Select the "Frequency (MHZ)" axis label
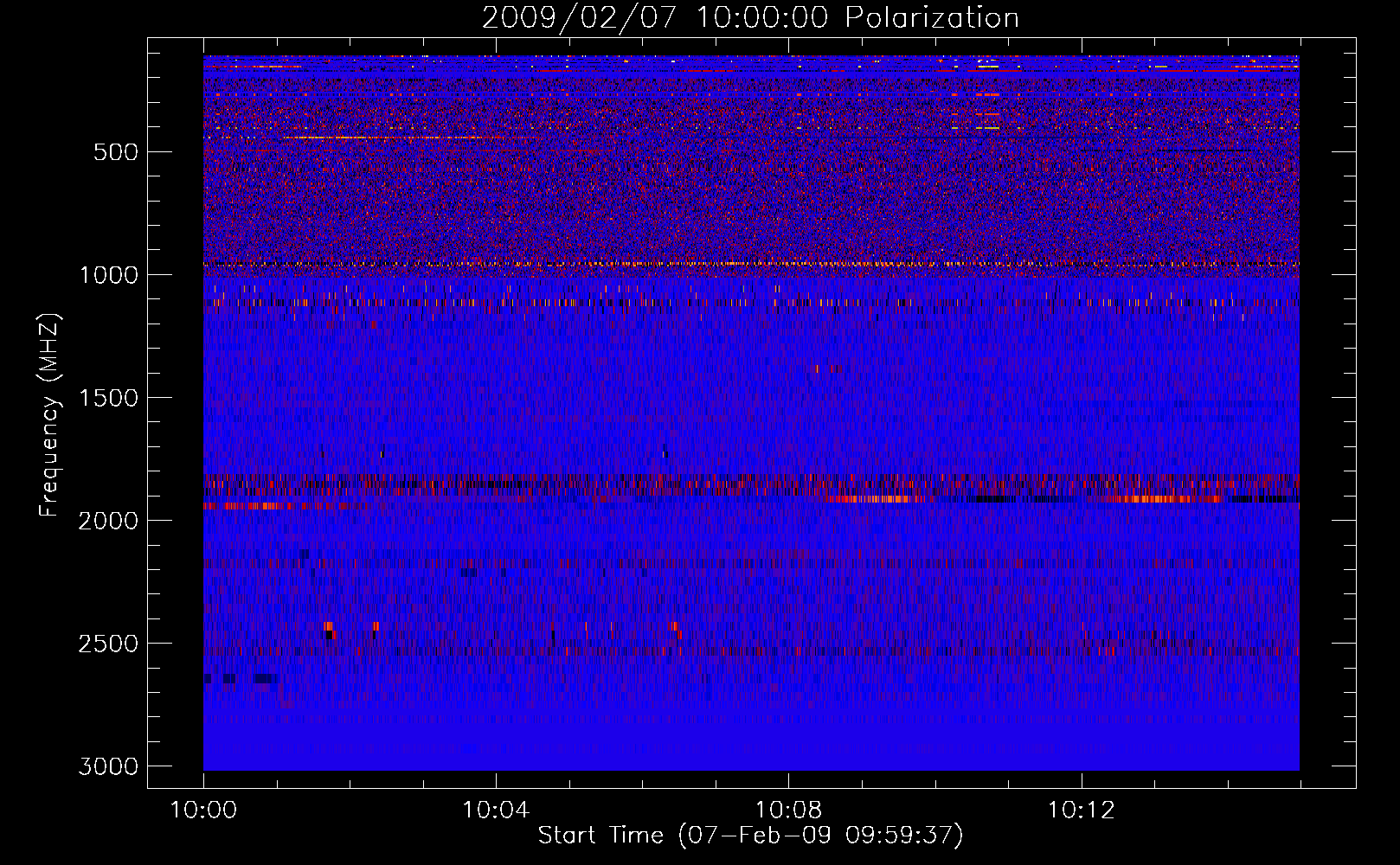1400x865 pixels. point(49,415)
